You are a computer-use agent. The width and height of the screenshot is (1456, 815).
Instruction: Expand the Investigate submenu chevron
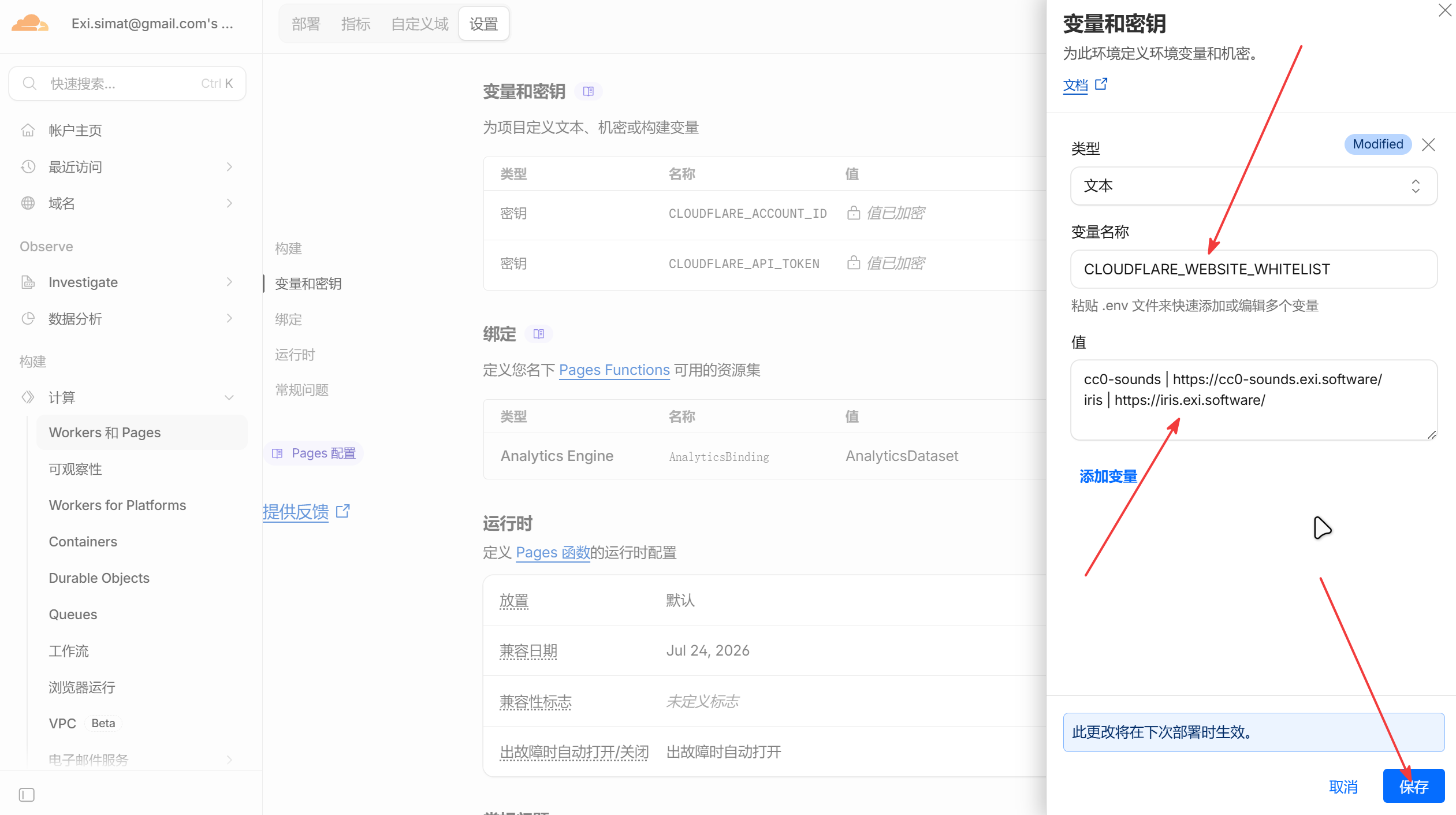pyautogui.click(x=229, y=282)
